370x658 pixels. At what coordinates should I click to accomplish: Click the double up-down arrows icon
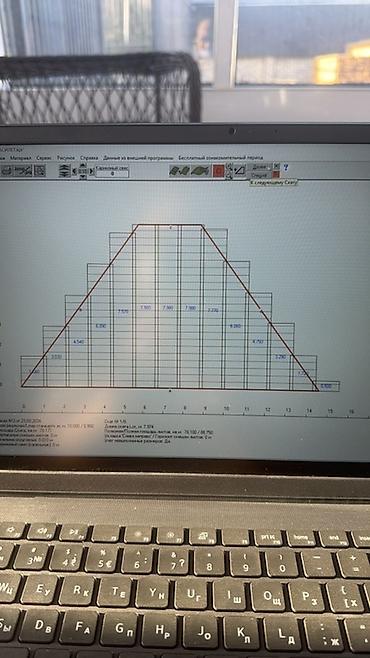pos(64,171)
